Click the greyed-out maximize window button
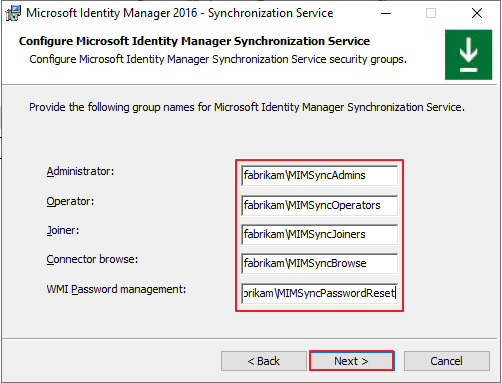Image resolution: width=502 pixels, height=383 pixels. click(x=431, y=13)
